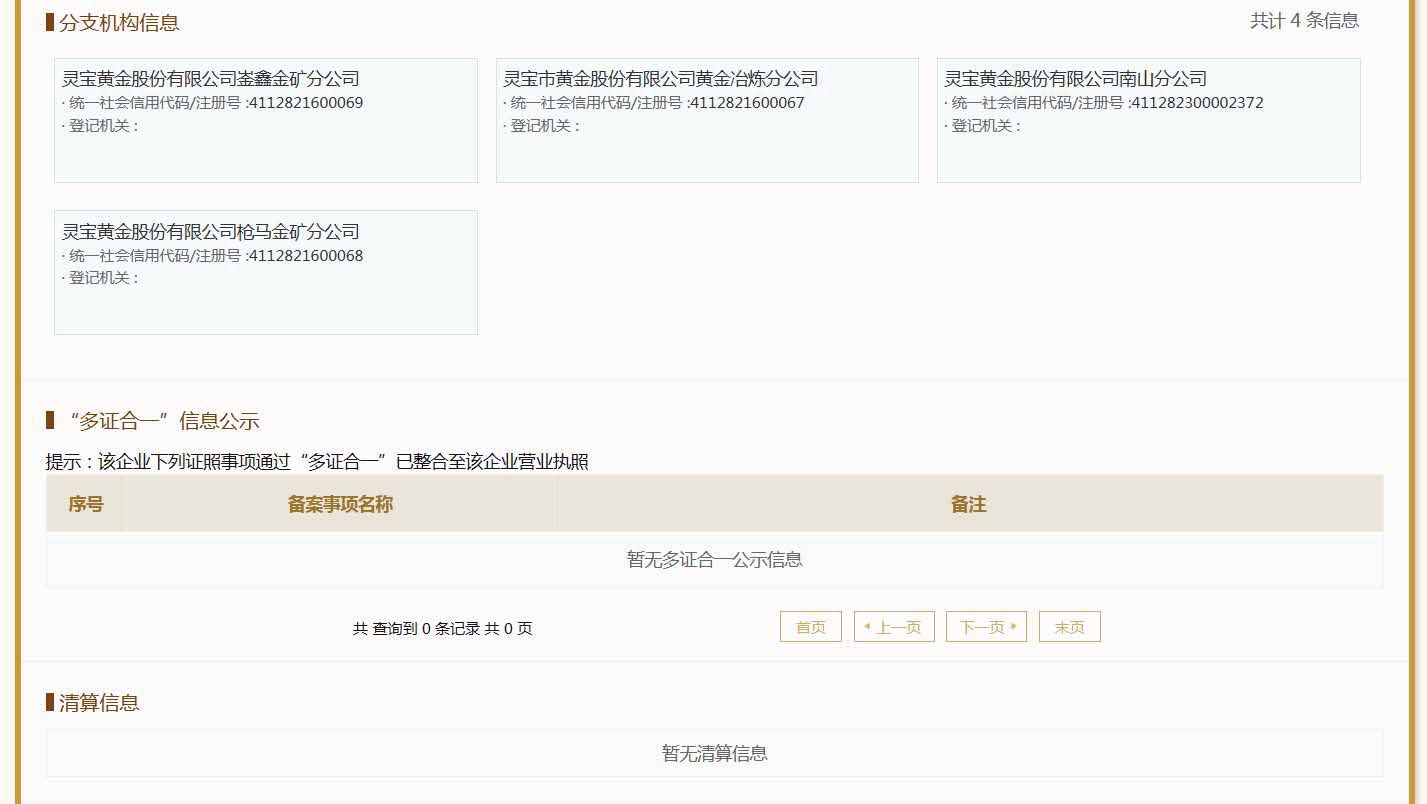Click registration number 4112821600069
The height and width of the screenshot is (804, 1427).
[306, 103]
